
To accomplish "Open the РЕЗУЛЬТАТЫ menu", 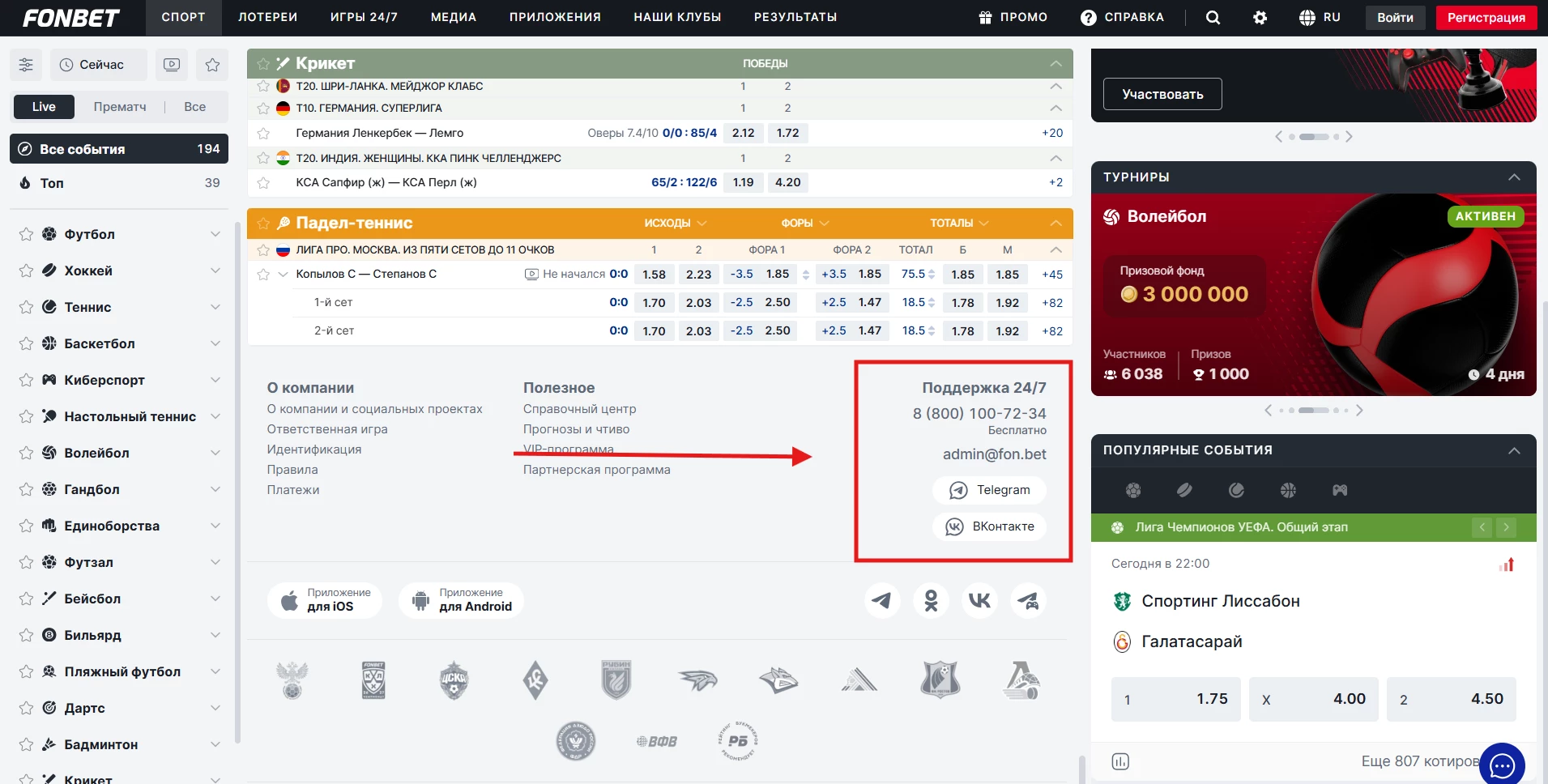I will (795, 17).
